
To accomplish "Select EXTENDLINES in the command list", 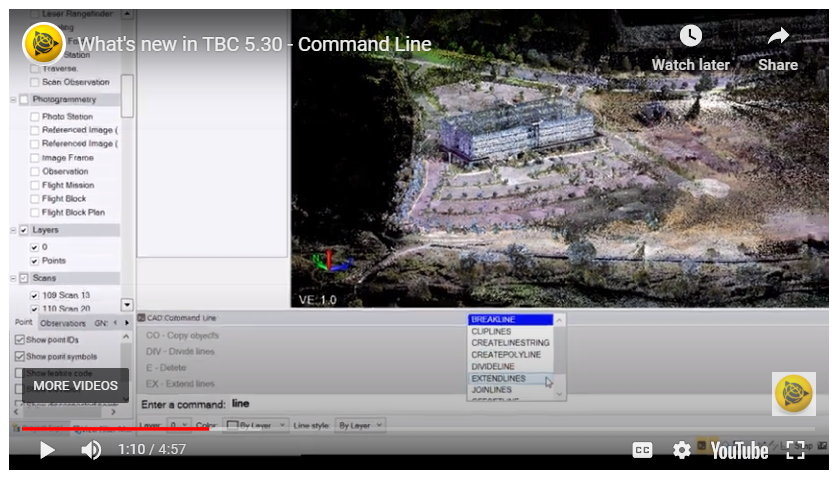I will [x=510, y=378].
